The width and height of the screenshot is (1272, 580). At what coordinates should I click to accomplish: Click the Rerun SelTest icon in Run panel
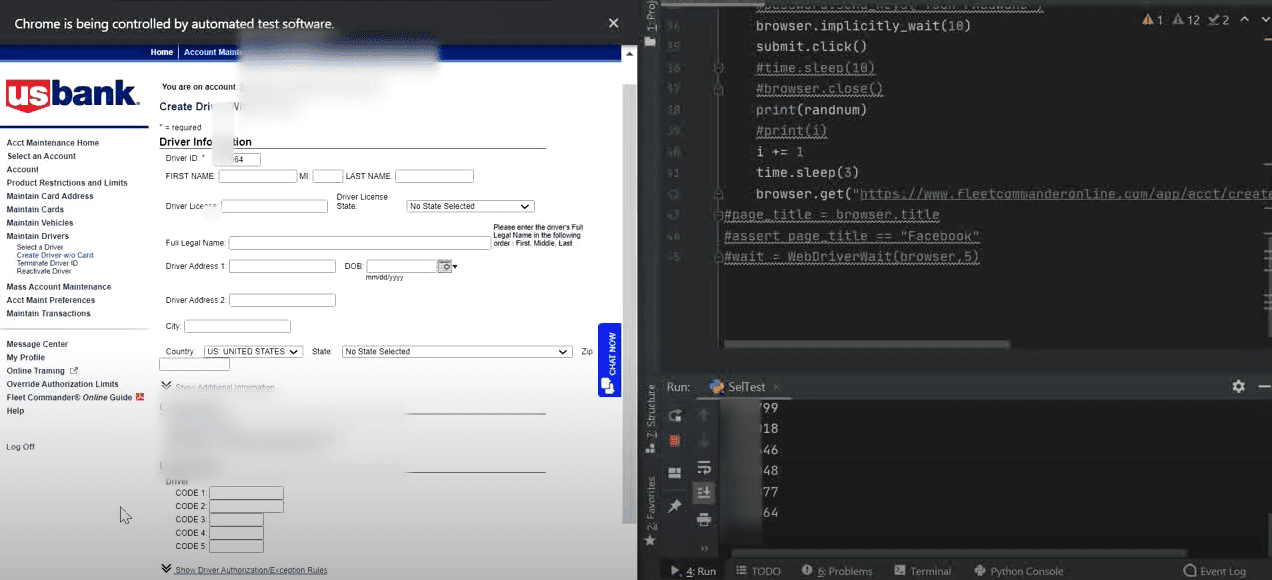(x=675, y=414)
